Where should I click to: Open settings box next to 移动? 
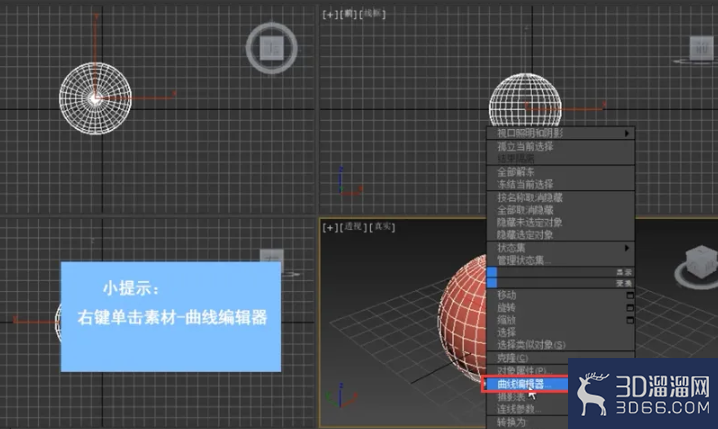click(x=630, y=296)
